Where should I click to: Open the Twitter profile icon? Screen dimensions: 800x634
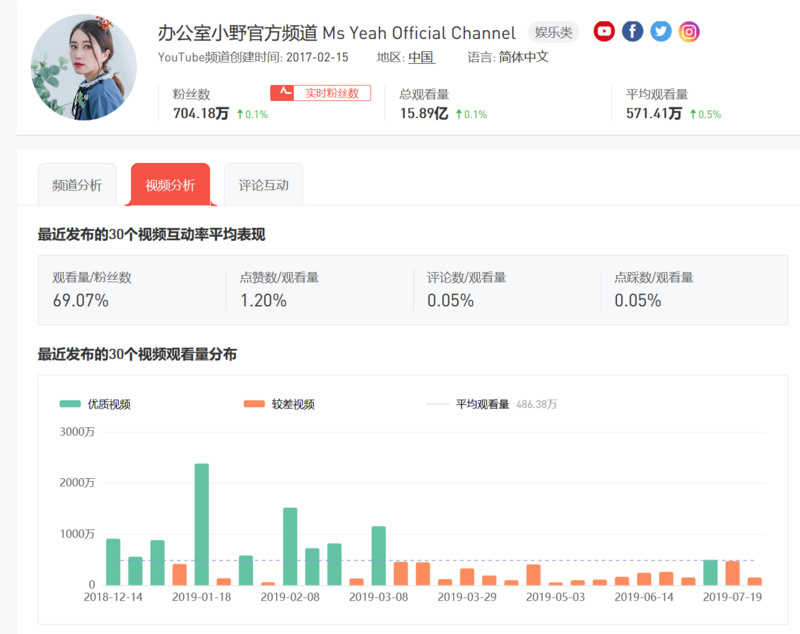tap(660, 32)
